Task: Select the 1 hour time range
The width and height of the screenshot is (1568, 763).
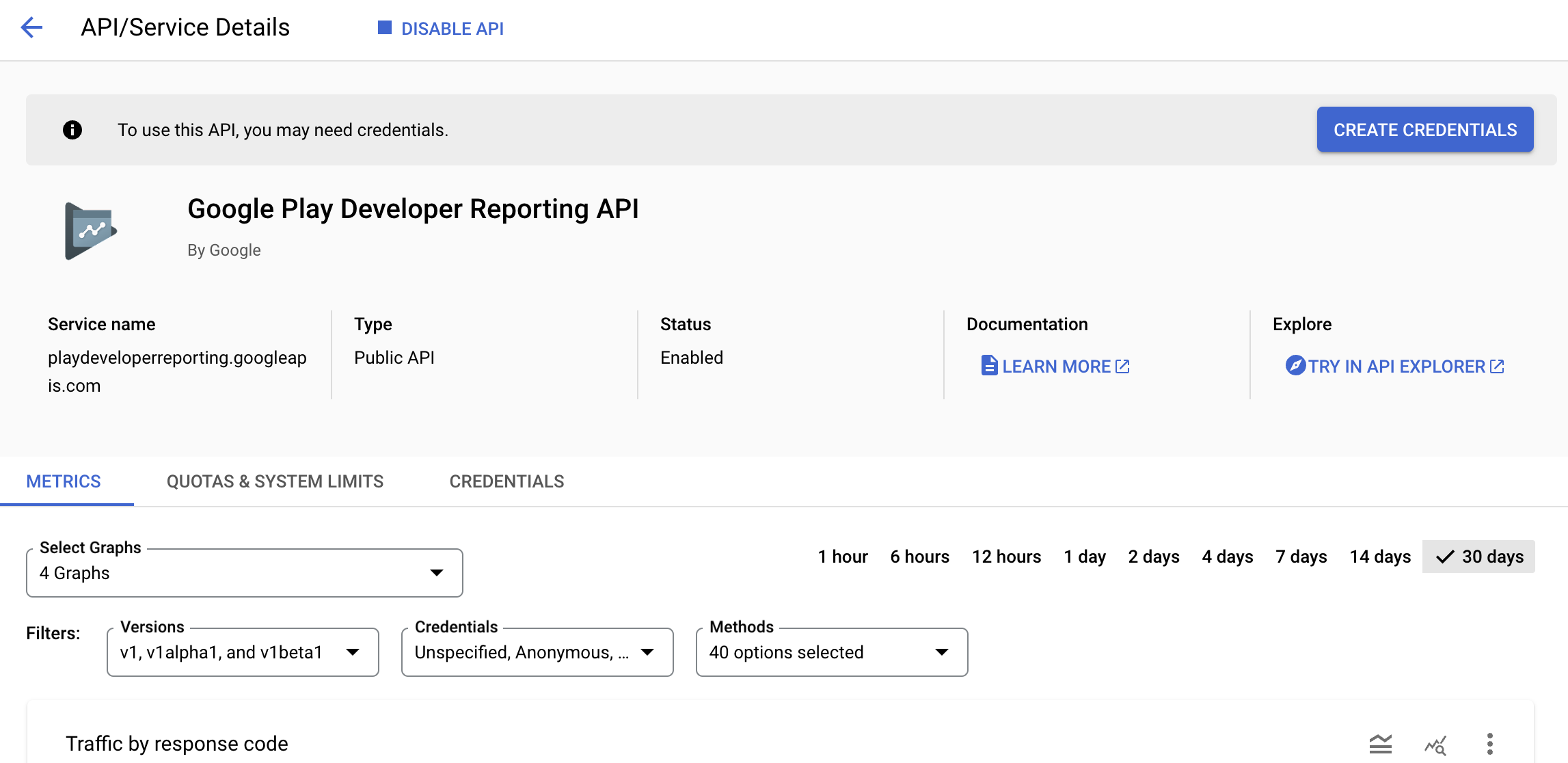Action: 842,557
